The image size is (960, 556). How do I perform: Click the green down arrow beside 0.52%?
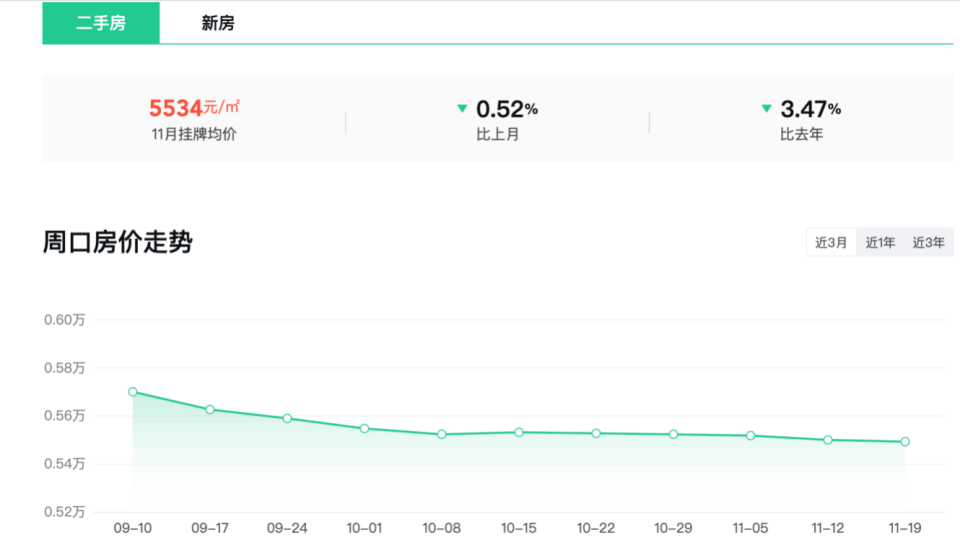[462, 108]
